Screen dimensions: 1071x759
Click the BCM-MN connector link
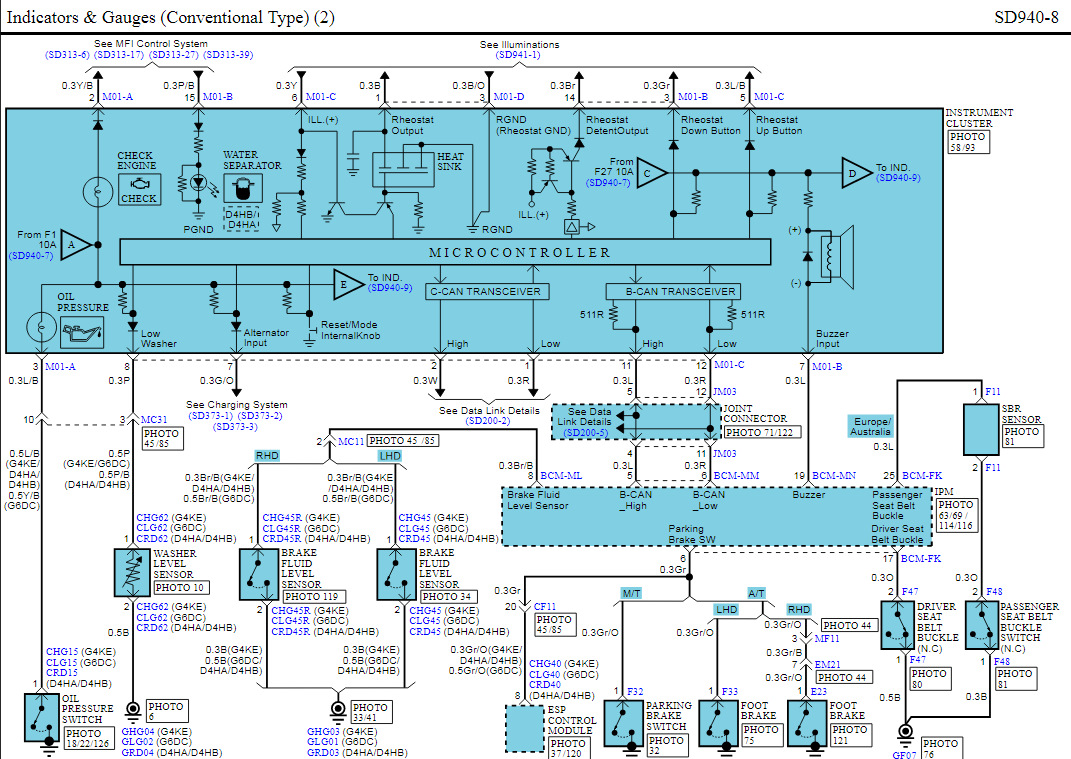pos(833,475)
